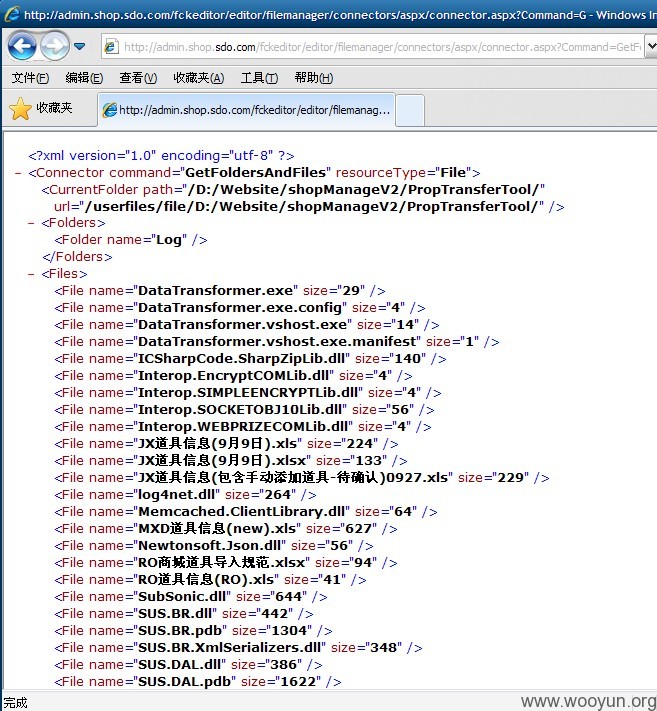This screenshot has width=657, height=711.
Task: Open the 工具(T) menu
Action: (259, 78)
